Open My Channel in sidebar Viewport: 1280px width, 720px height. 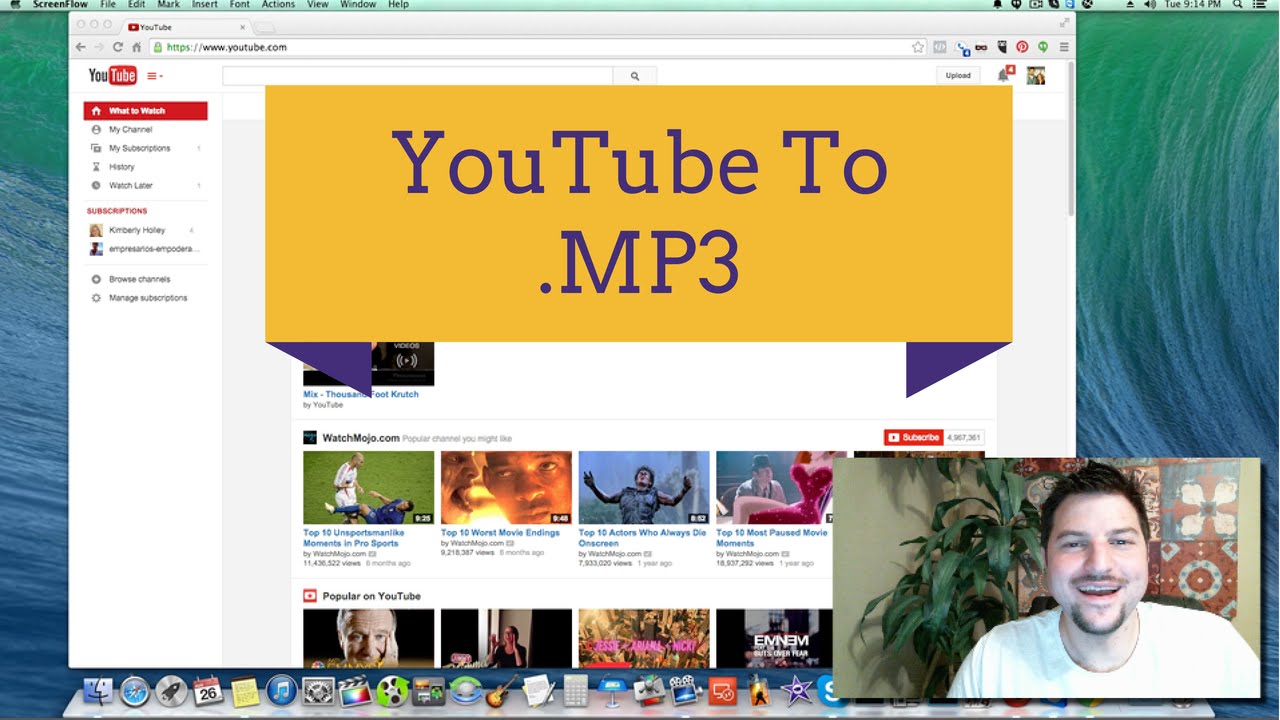click(130, 130)
